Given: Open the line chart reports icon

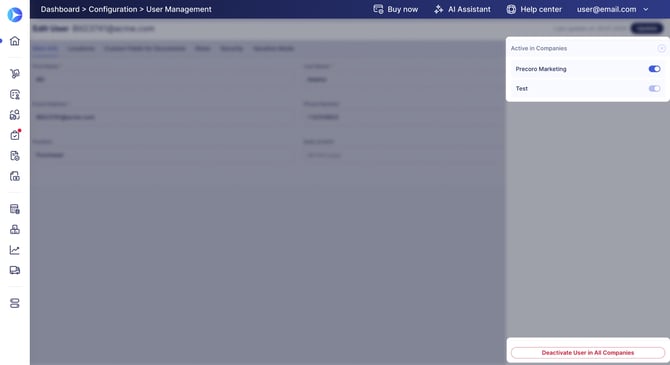Looking at the screenshot, I should 15,250.
